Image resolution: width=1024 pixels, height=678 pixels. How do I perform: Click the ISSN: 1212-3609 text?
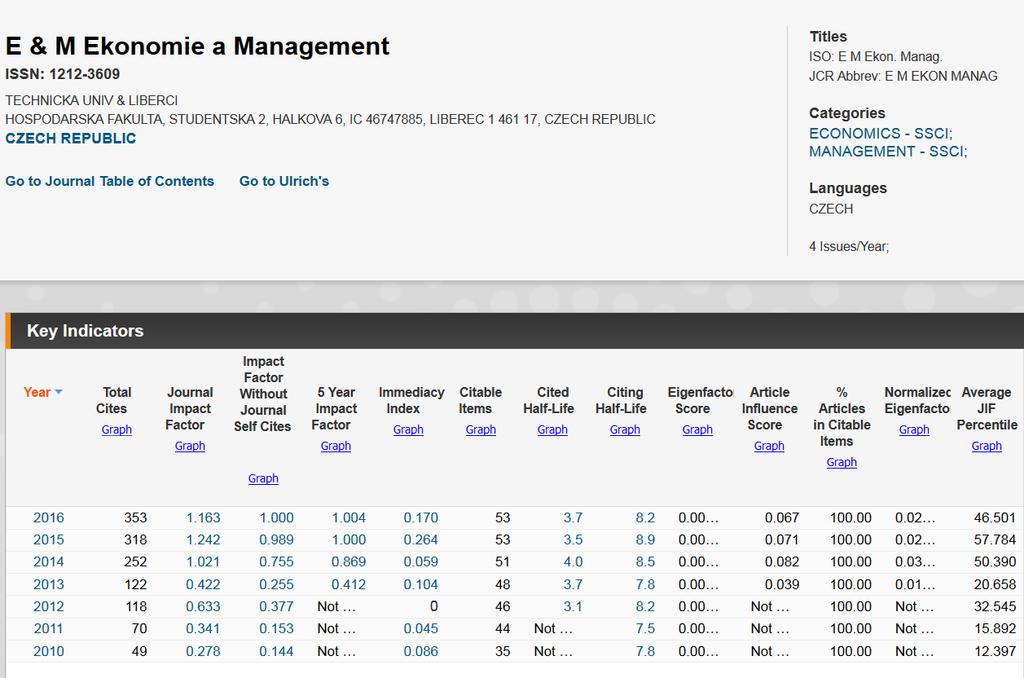(63, 74)
